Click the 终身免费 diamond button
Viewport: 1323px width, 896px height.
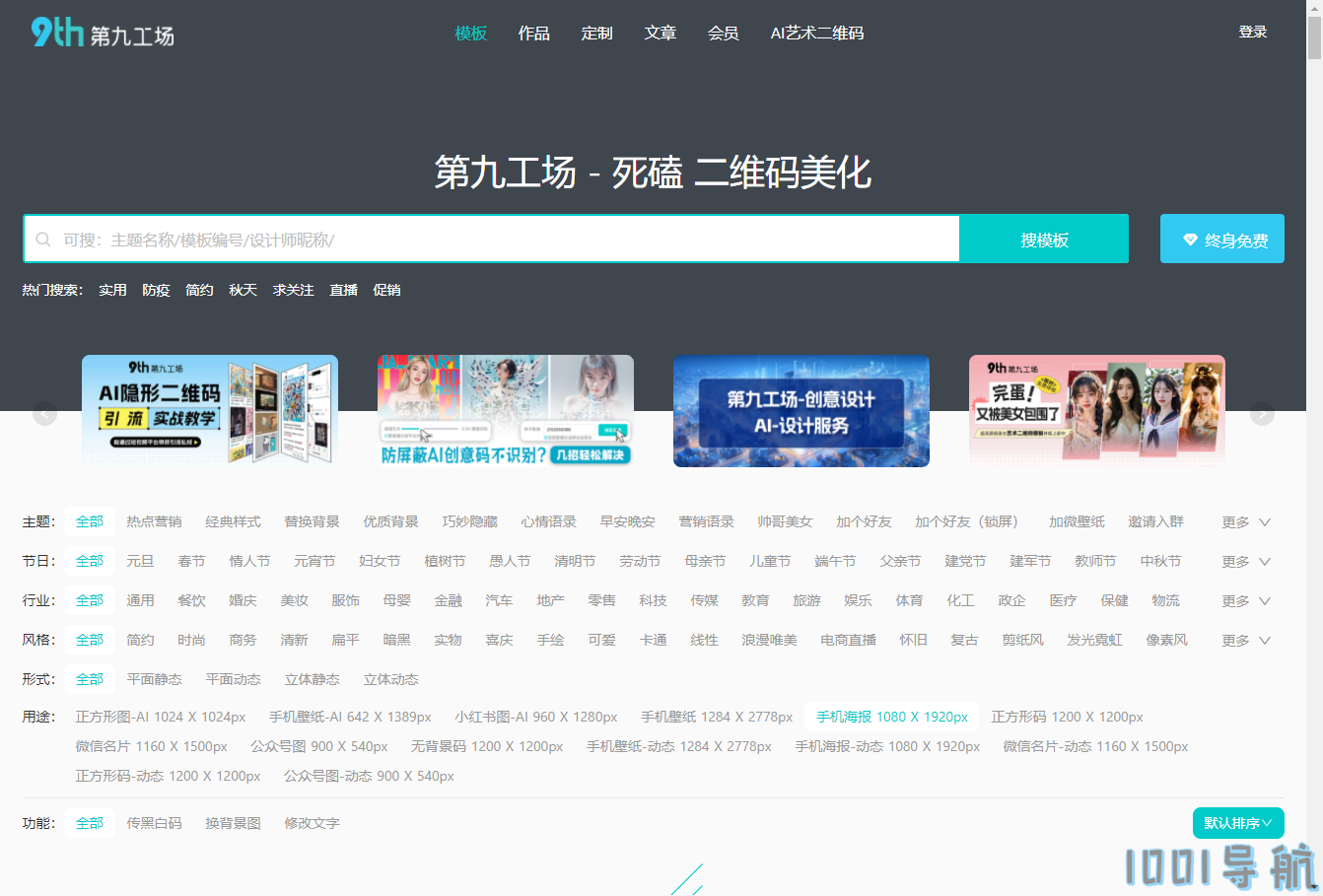click(x=1221, y=240)
